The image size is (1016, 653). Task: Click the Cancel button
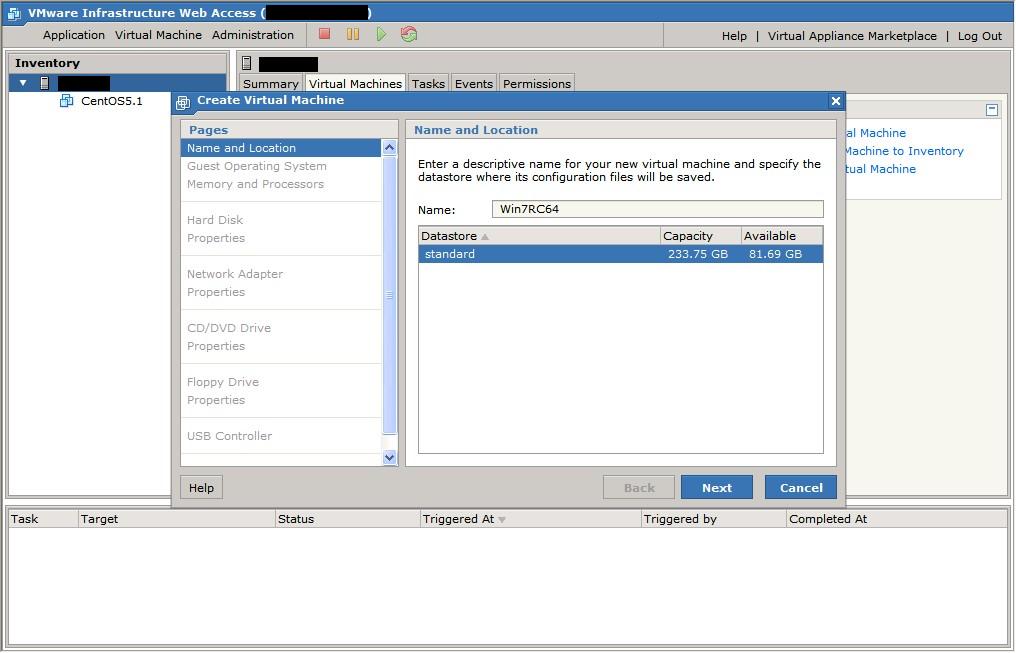tap(801, 488)
